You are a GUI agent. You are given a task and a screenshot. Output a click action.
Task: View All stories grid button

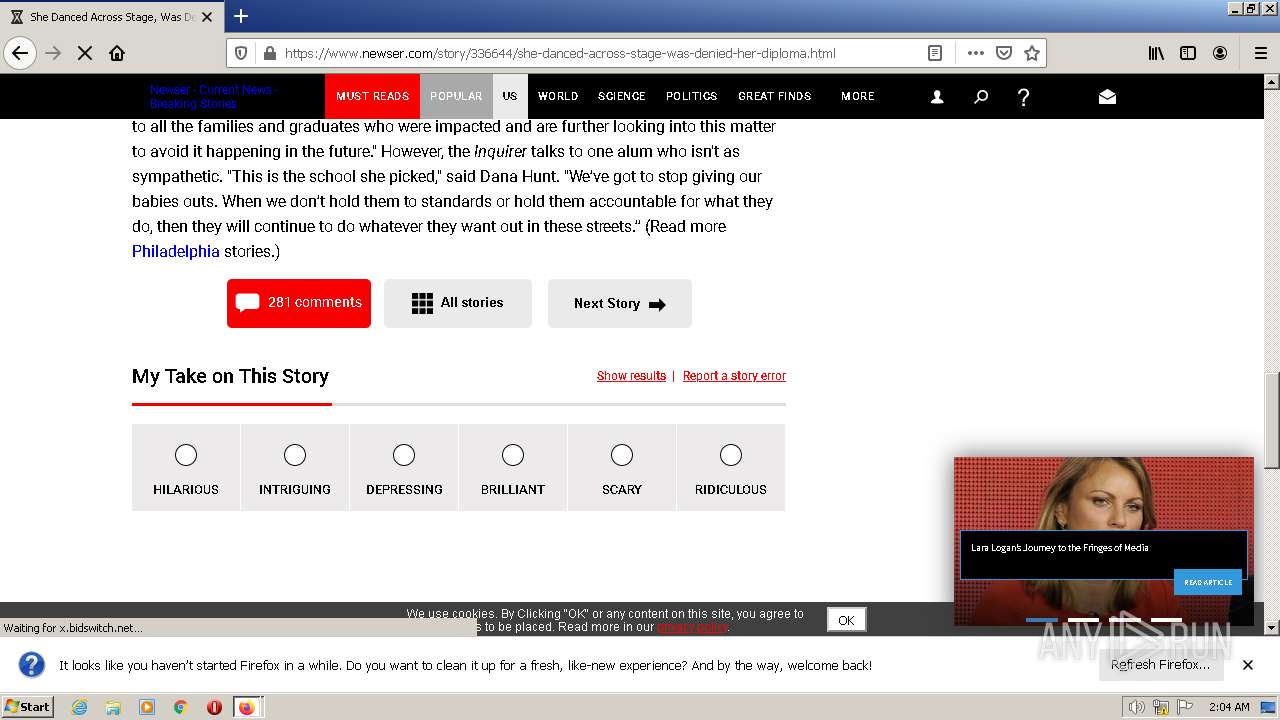(458, 303)
